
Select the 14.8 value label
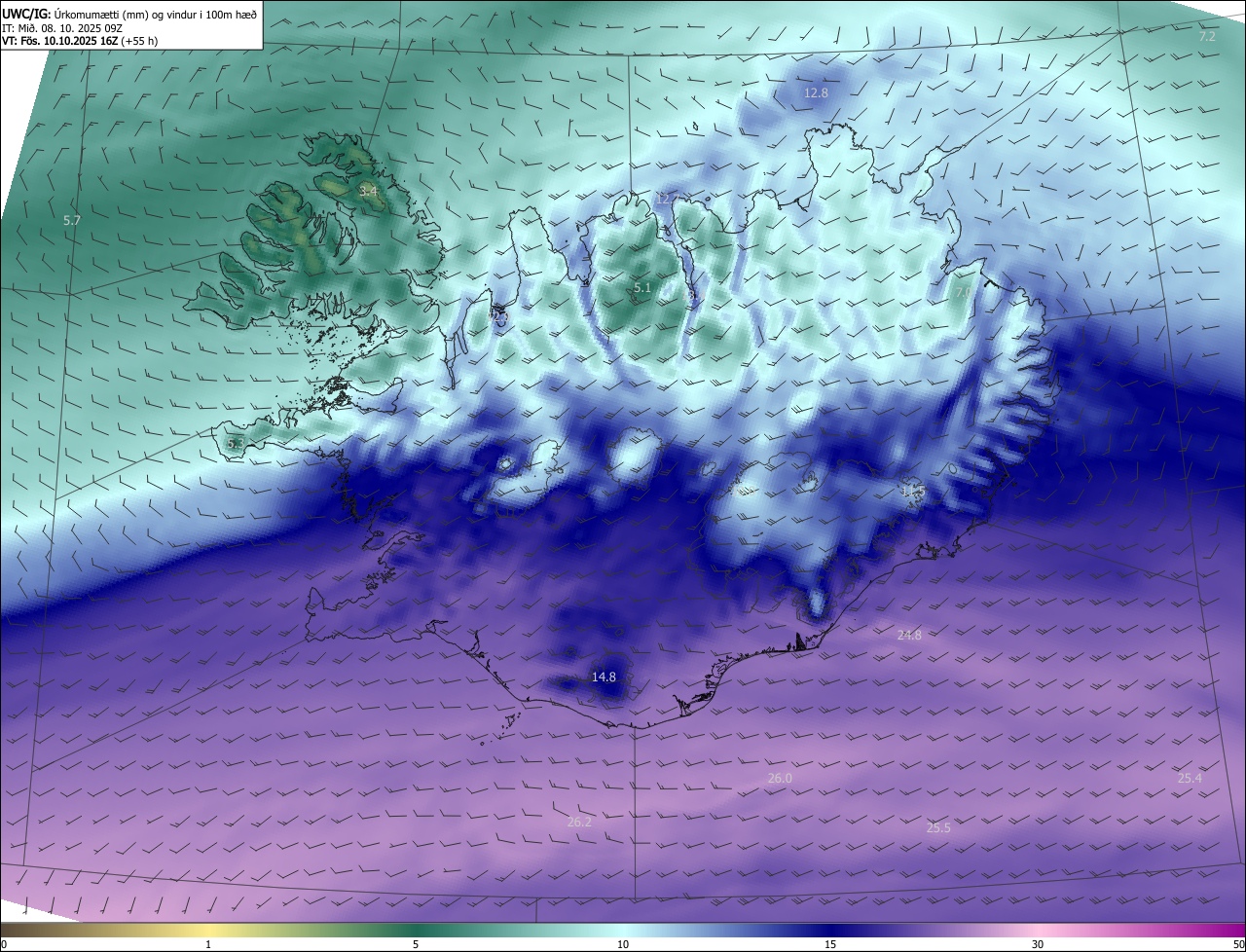[x=604, y=677]
